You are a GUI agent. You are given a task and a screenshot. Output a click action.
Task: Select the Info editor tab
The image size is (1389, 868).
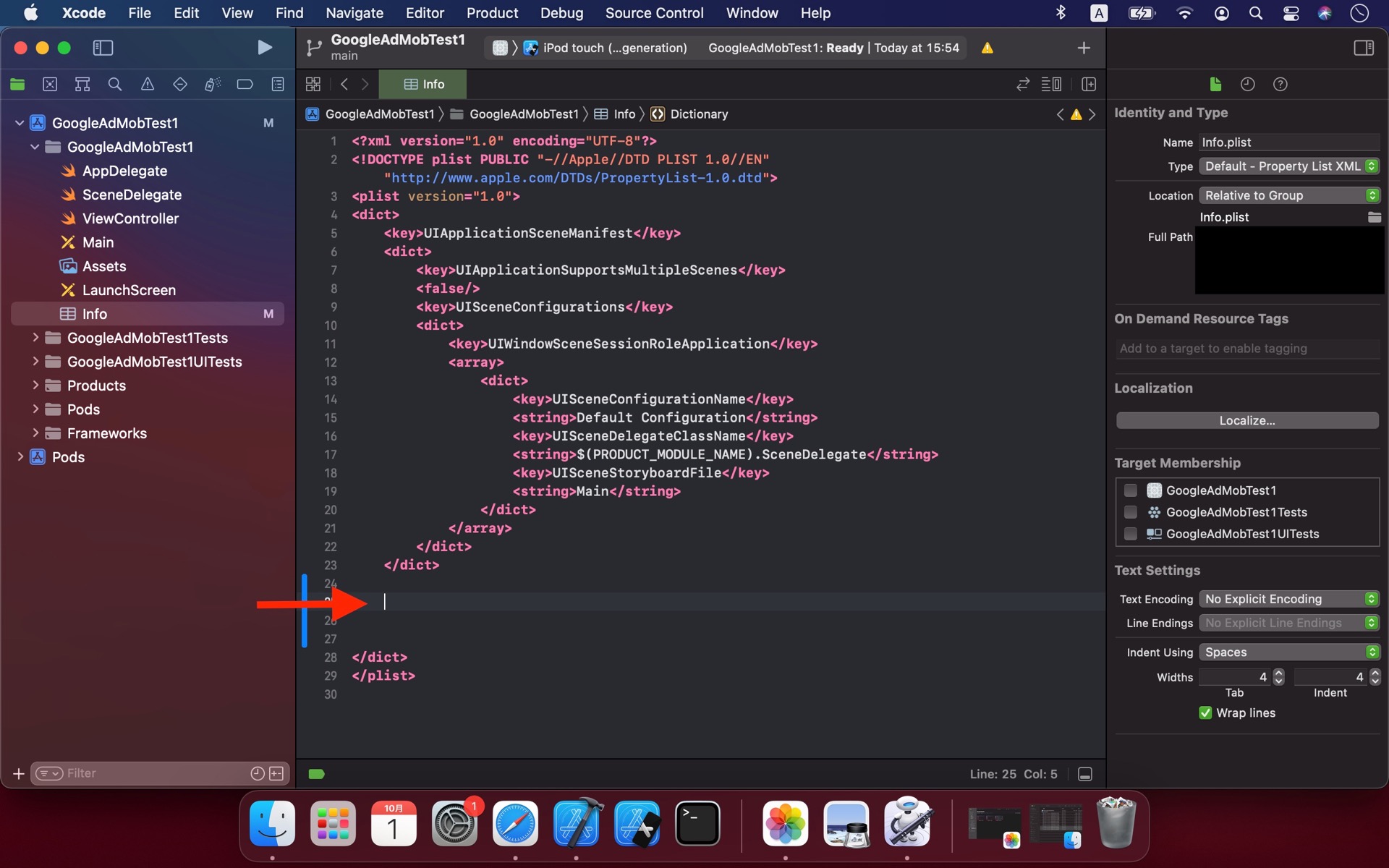(423, 85)
